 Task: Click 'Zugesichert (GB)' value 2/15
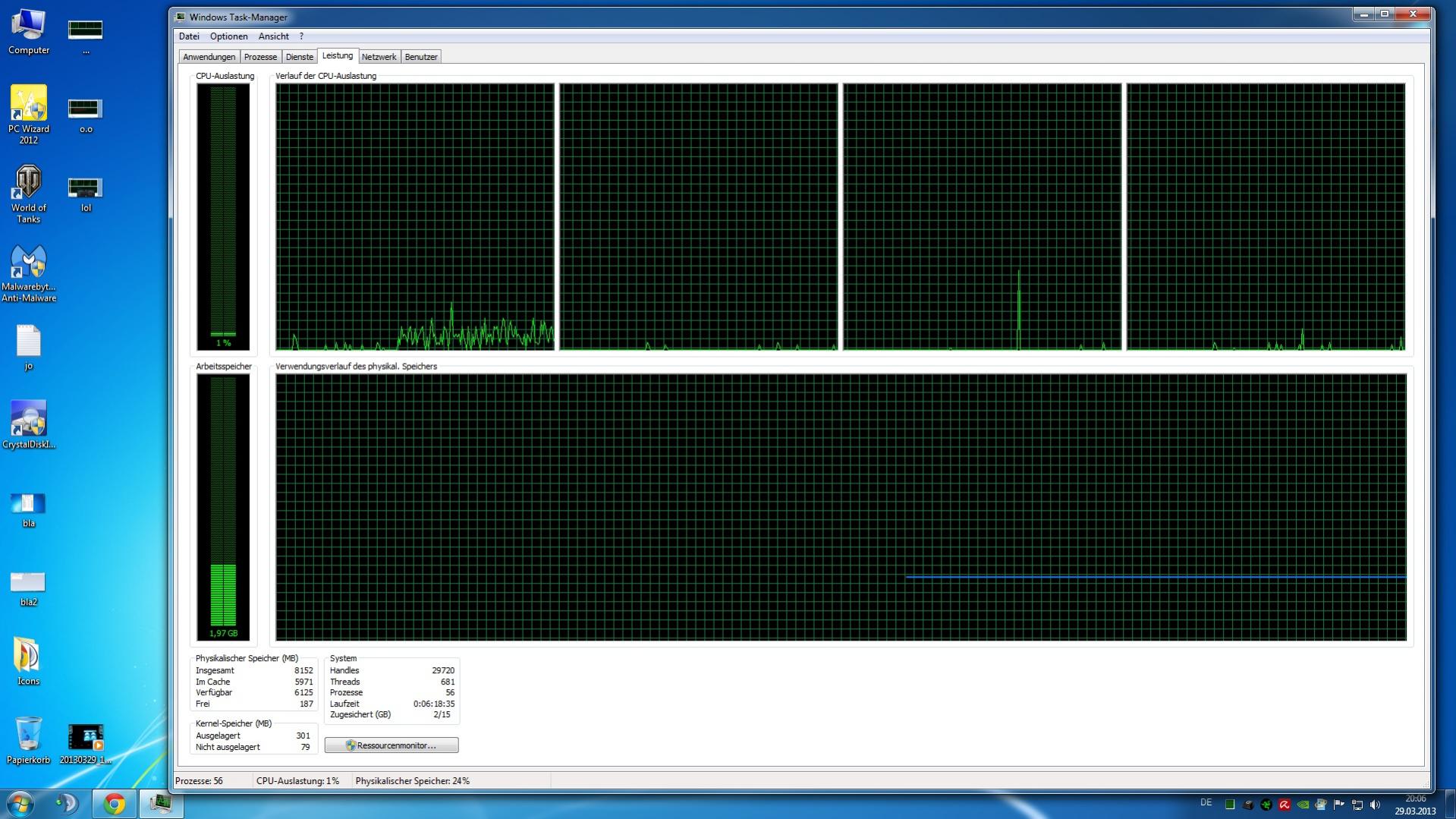(442, 715)
